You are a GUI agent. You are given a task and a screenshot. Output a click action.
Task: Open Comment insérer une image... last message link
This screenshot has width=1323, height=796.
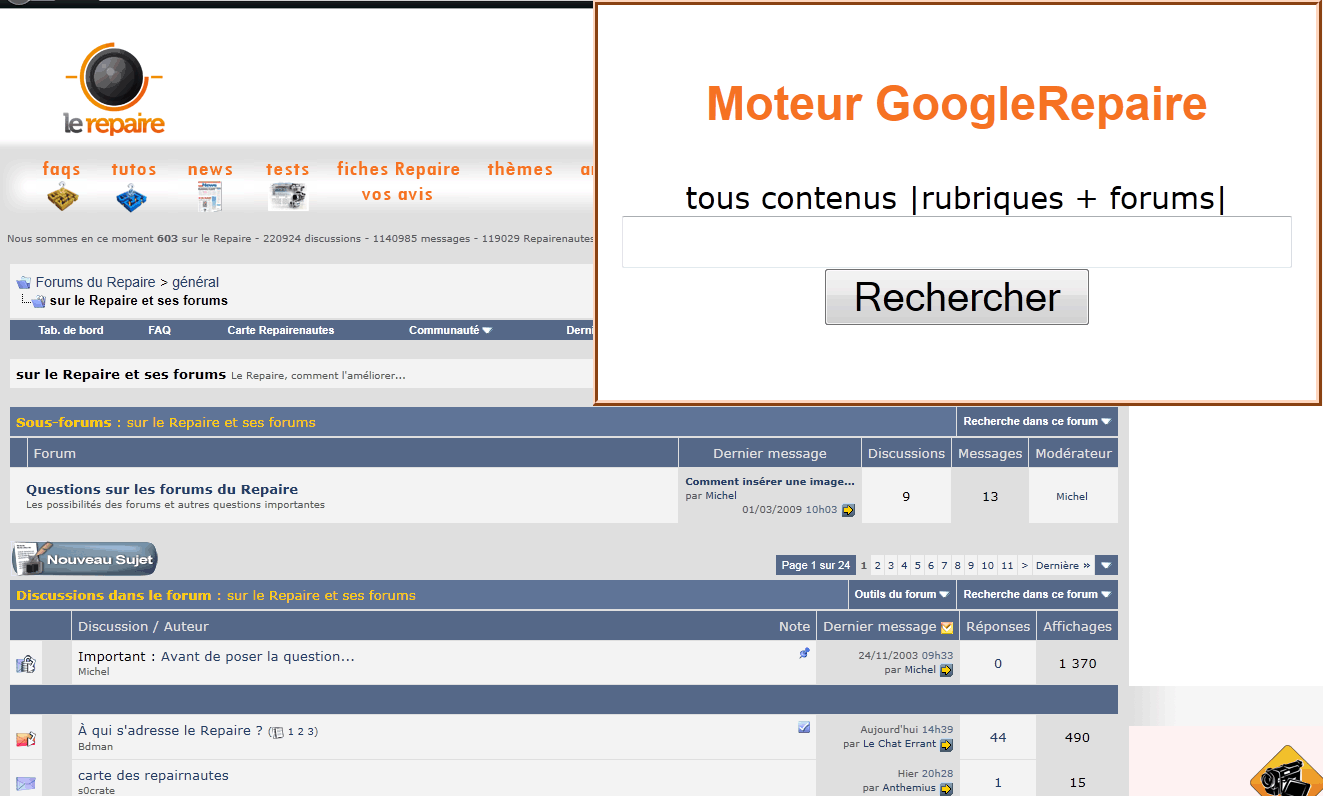point(770,481)
